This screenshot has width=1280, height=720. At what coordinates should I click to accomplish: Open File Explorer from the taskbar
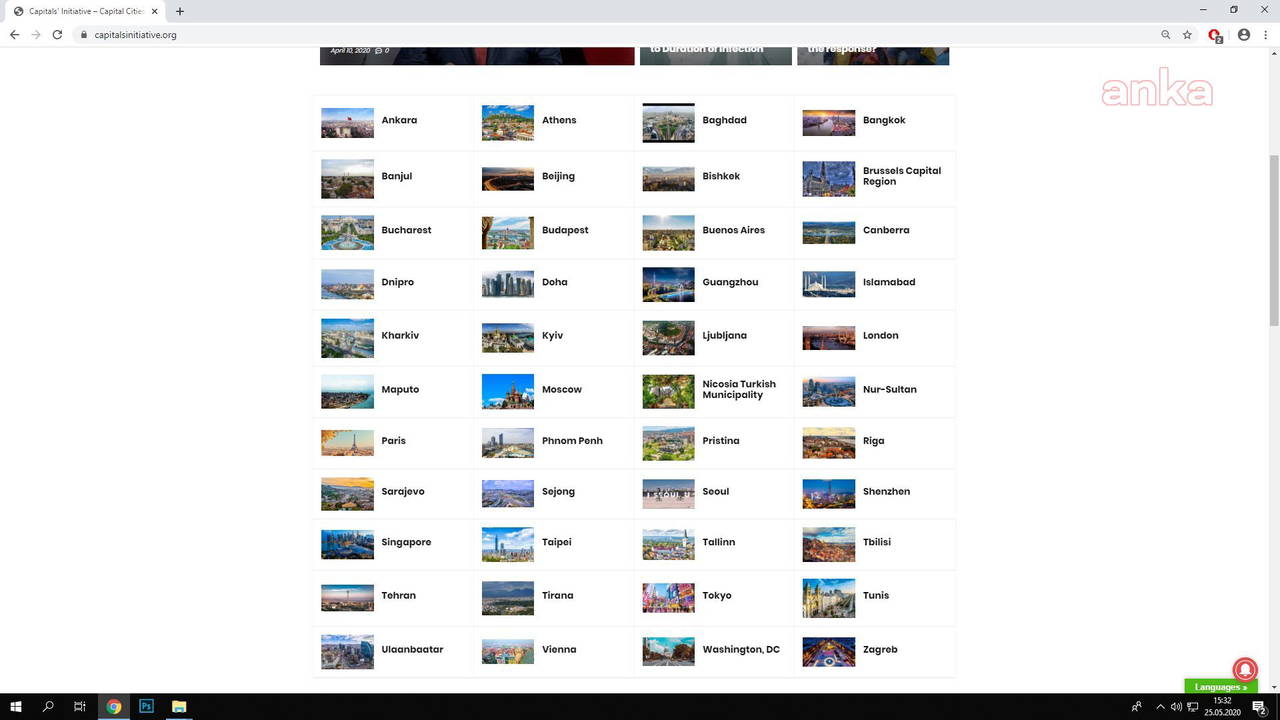179,707
